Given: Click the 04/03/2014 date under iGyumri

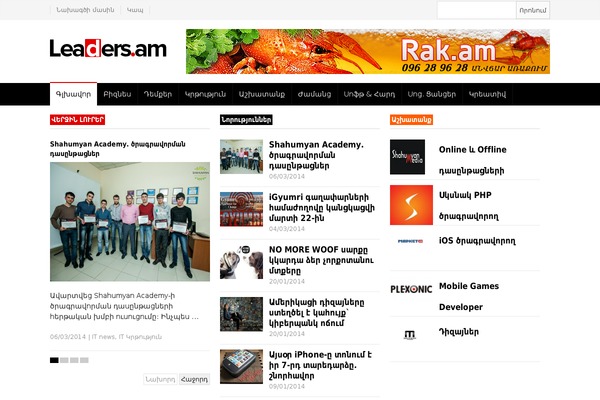Looking at the screenshot, I should 287,229.
